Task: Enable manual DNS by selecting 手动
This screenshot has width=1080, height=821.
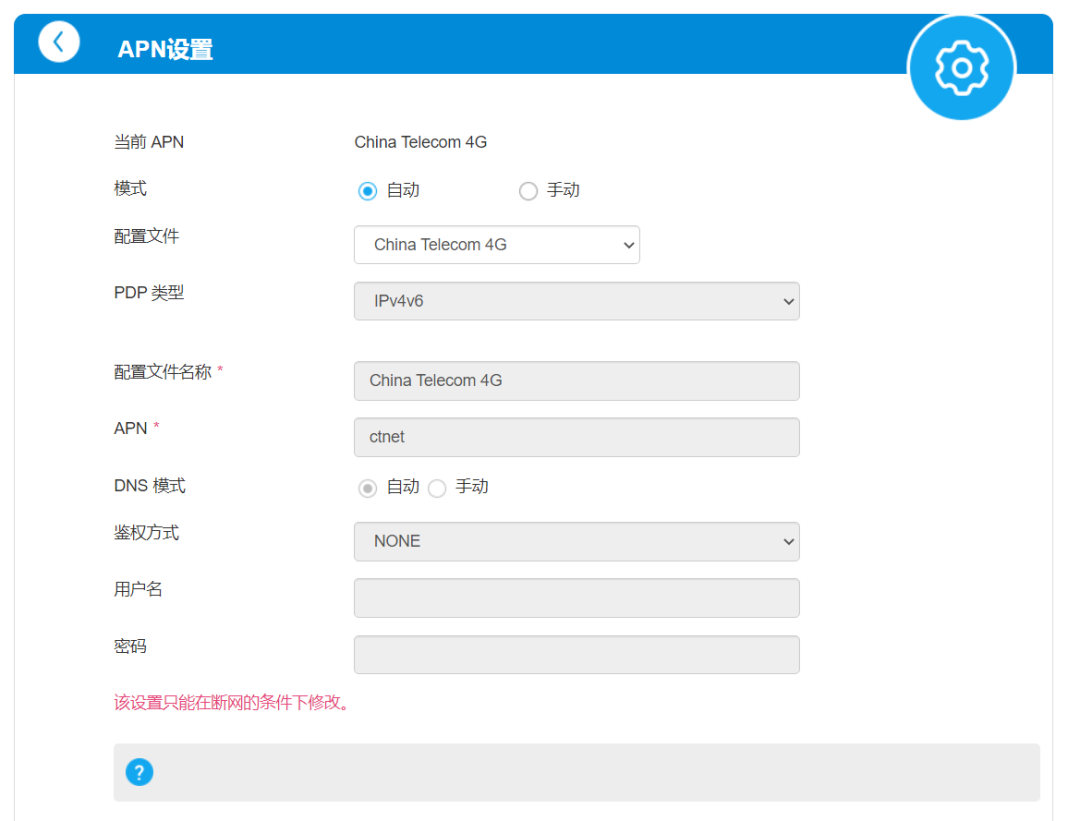Action: [x=437, y=487]
